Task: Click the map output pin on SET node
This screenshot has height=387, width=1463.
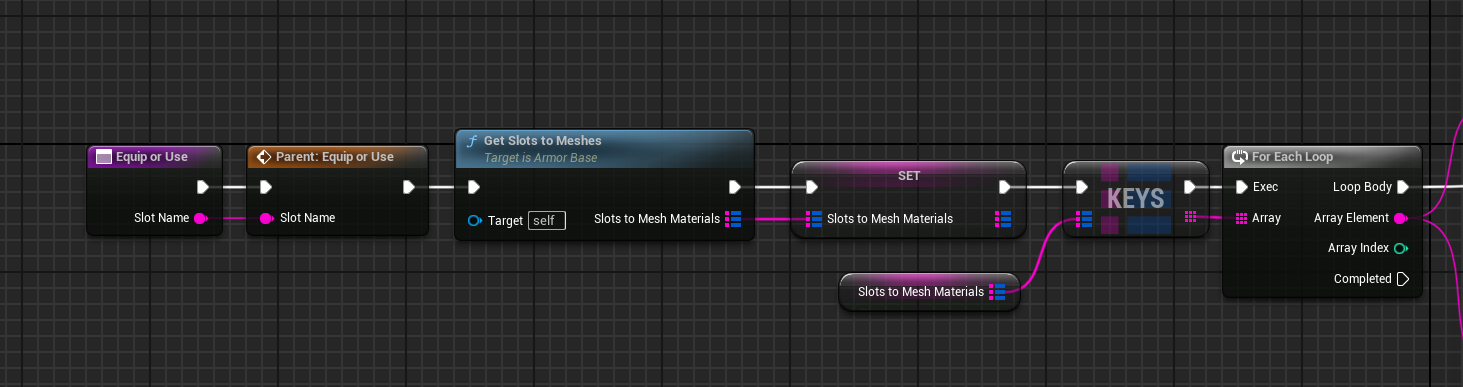Action: pos(1003,218)
